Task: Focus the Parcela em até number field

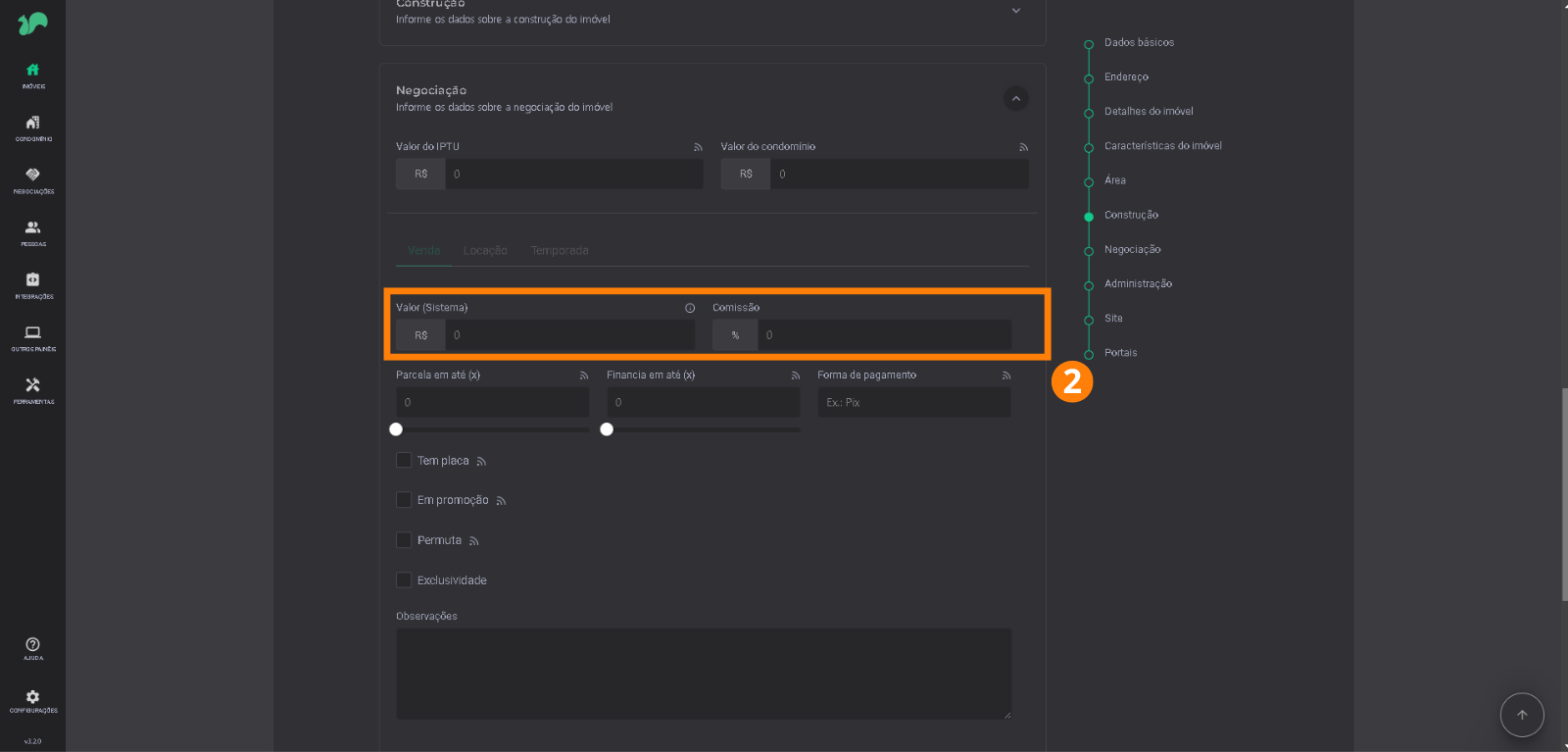Action: pyautogui.click(x=493, y=402)
